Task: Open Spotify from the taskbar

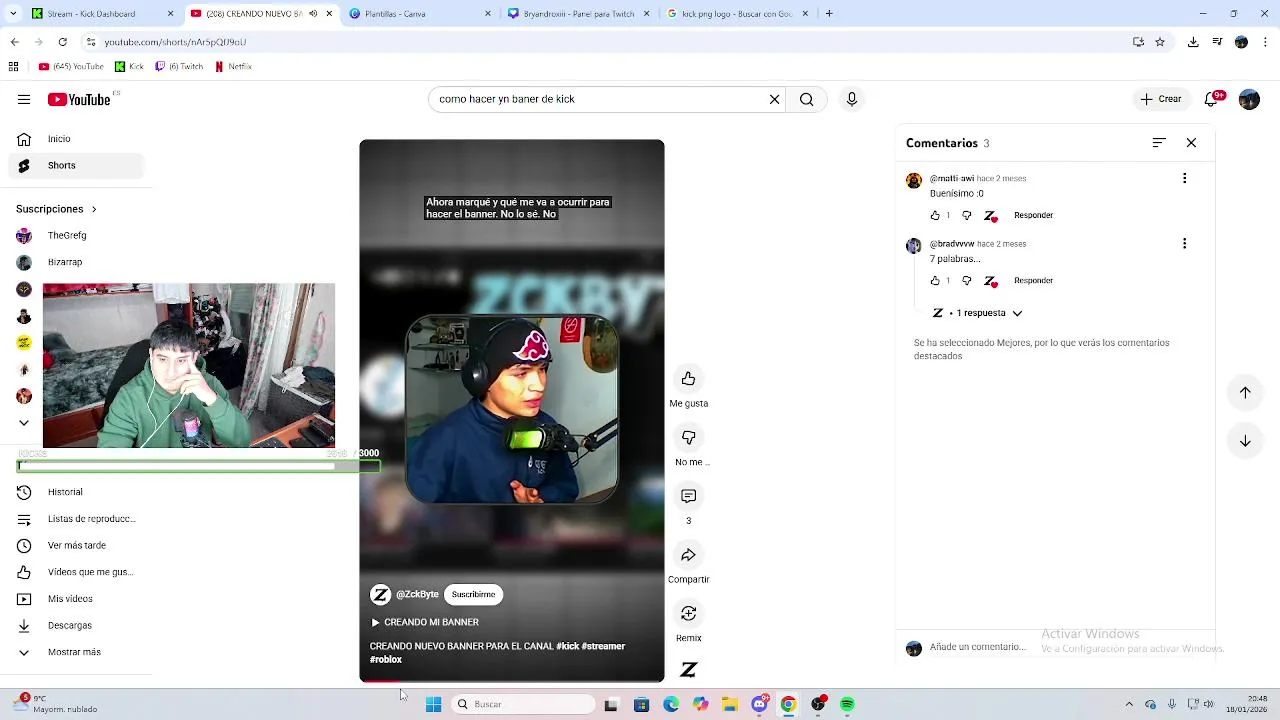Action: (847, 704)
